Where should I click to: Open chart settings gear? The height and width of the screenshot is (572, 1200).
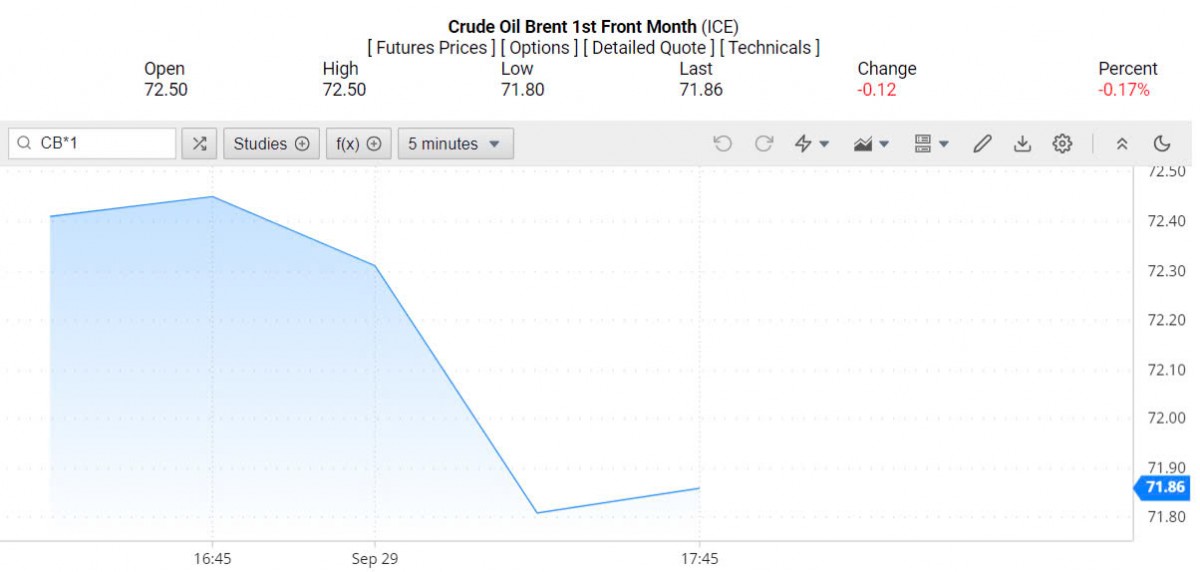[x=1062, y=144]
